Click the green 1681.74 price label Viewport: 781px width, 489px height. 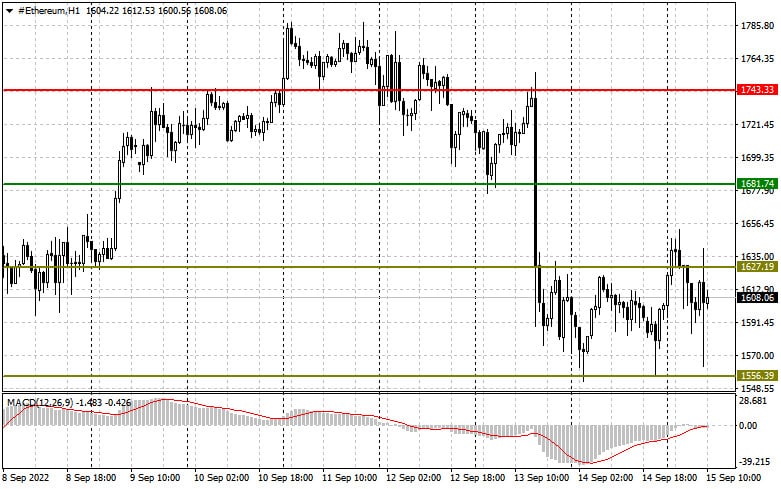click(757, 183)
